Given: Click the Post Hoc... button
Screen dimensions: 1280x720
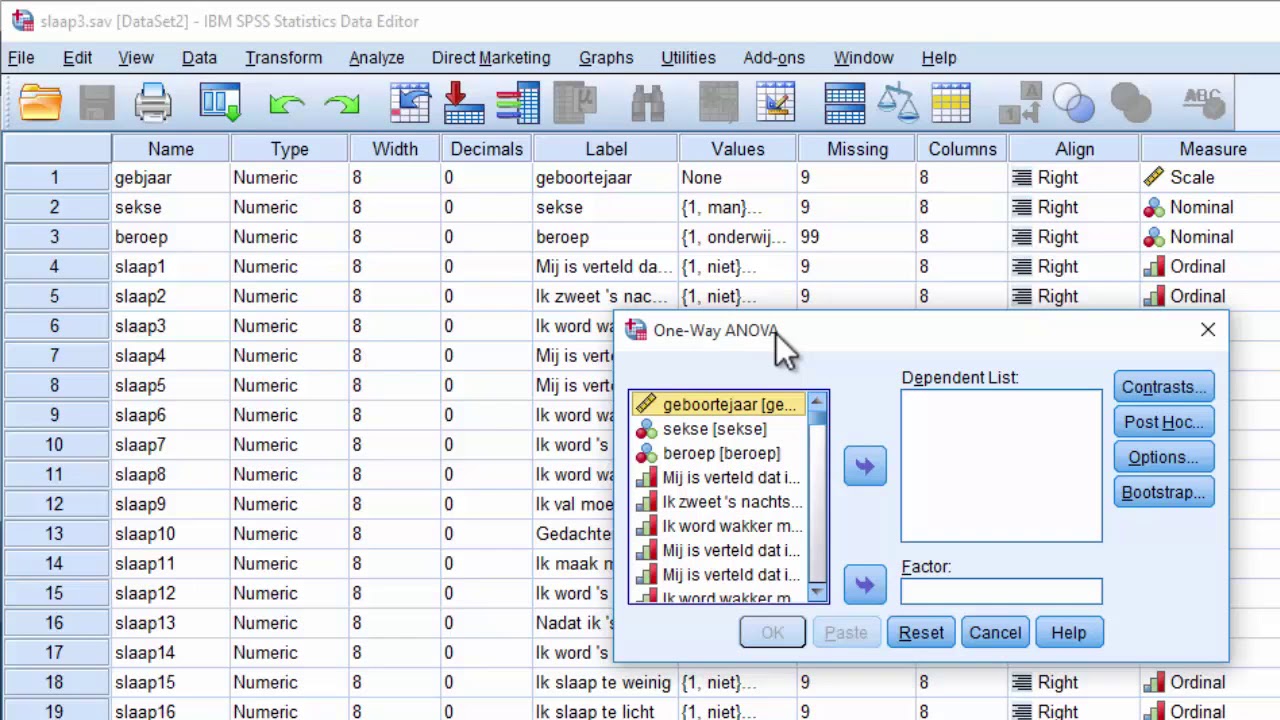Looking at the screenshot, I should (1164, 422).
